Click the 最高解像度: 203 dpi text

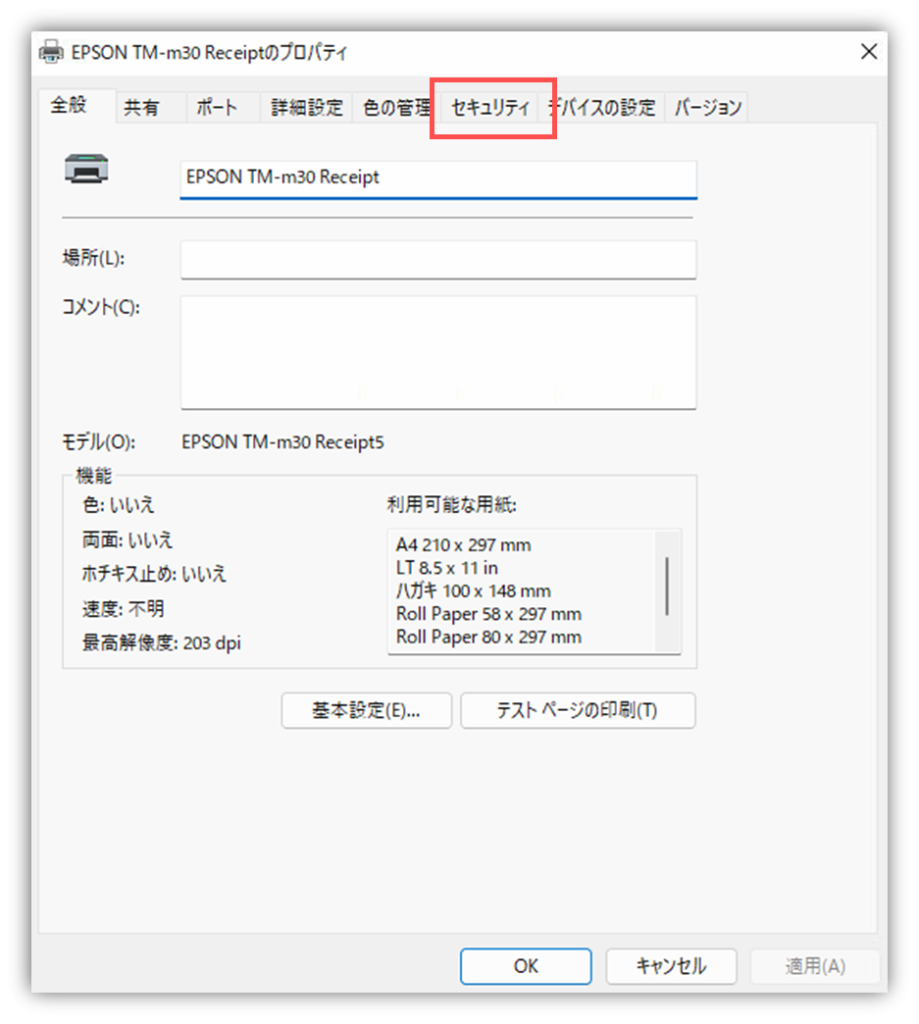click(161, 643)
